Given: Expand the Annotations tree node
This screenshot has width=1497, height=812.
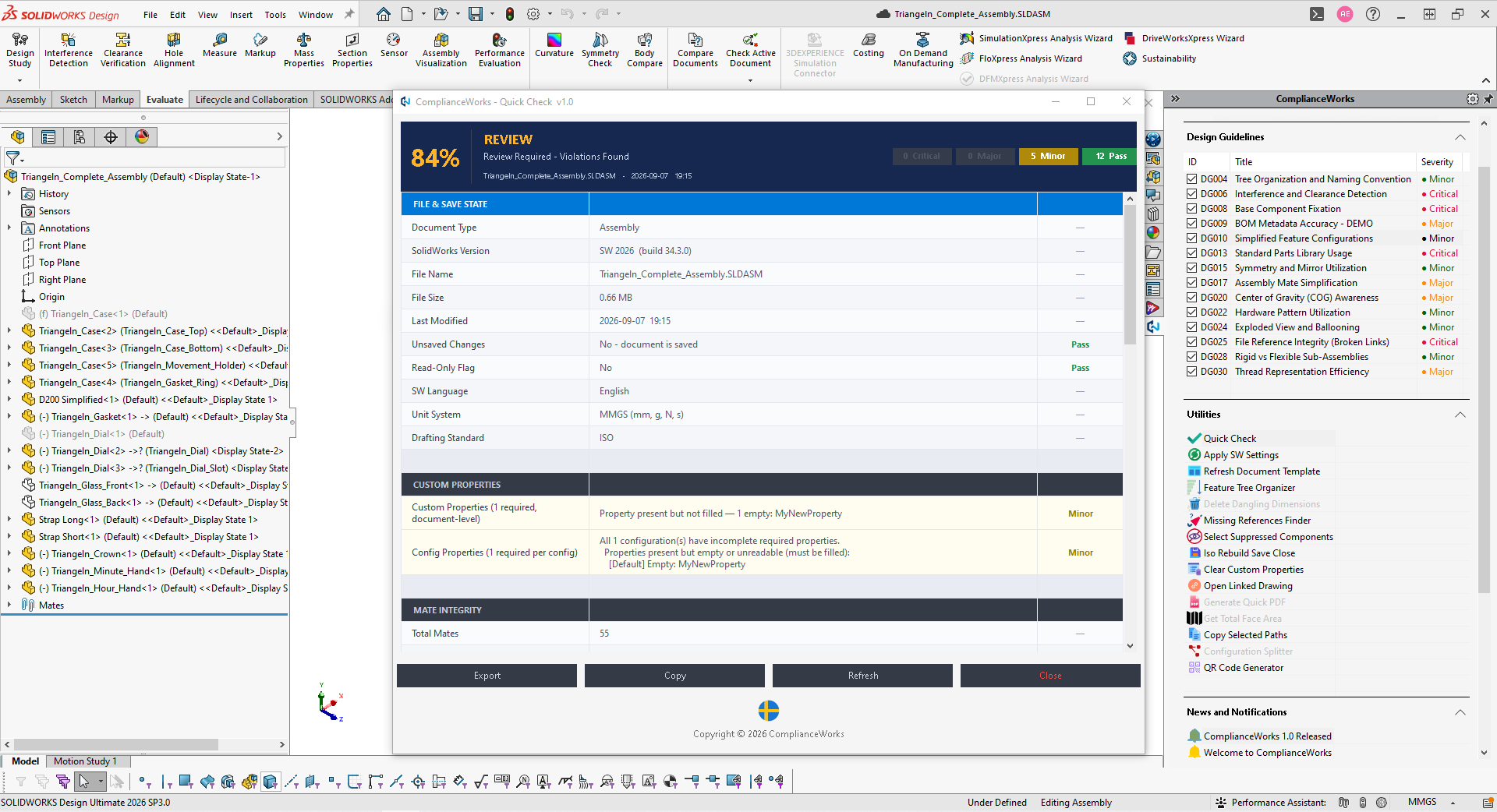Looking at the screenshot, I should [9, 228].
